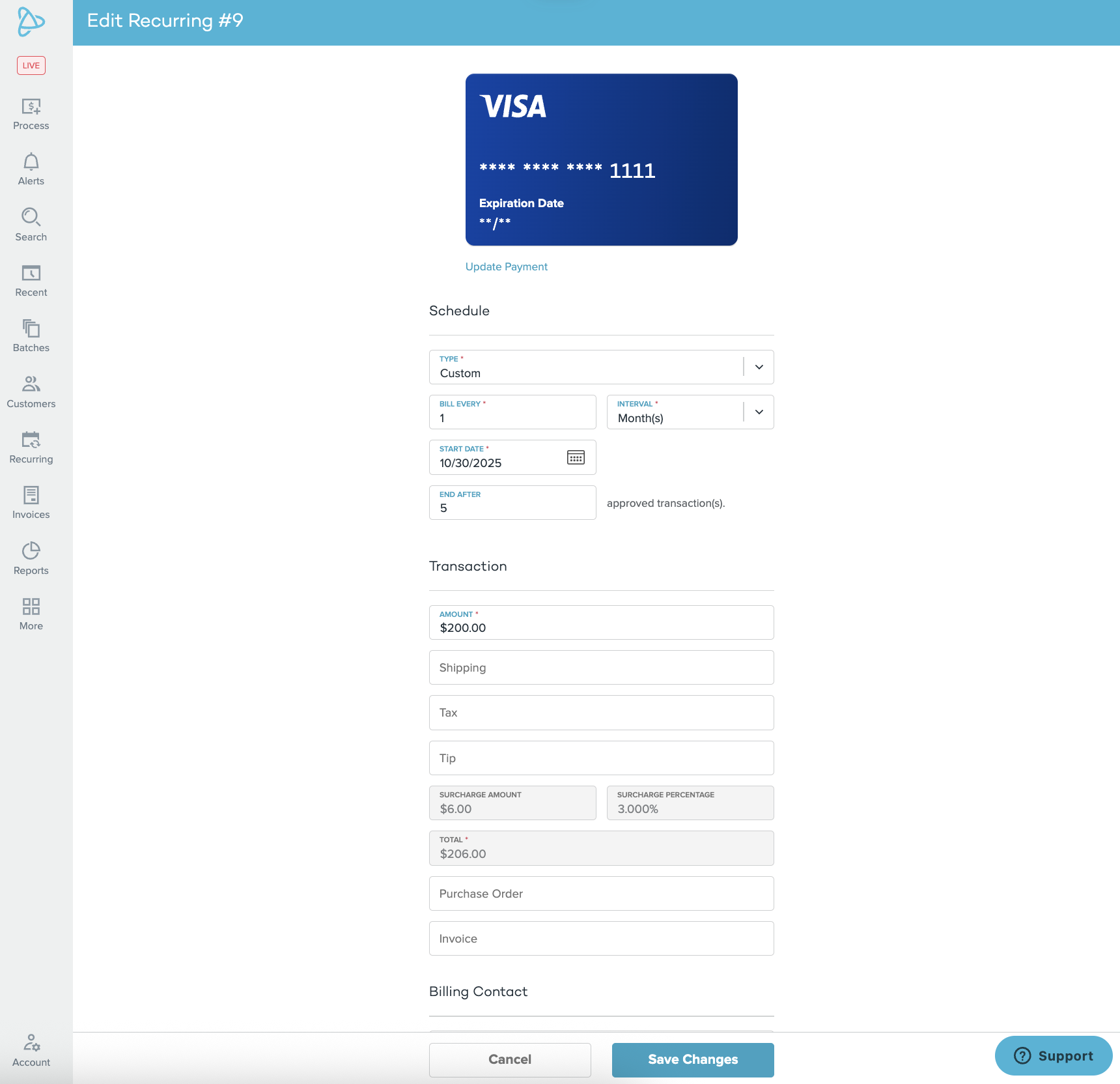Focus the Tip field

pos(602,758)
